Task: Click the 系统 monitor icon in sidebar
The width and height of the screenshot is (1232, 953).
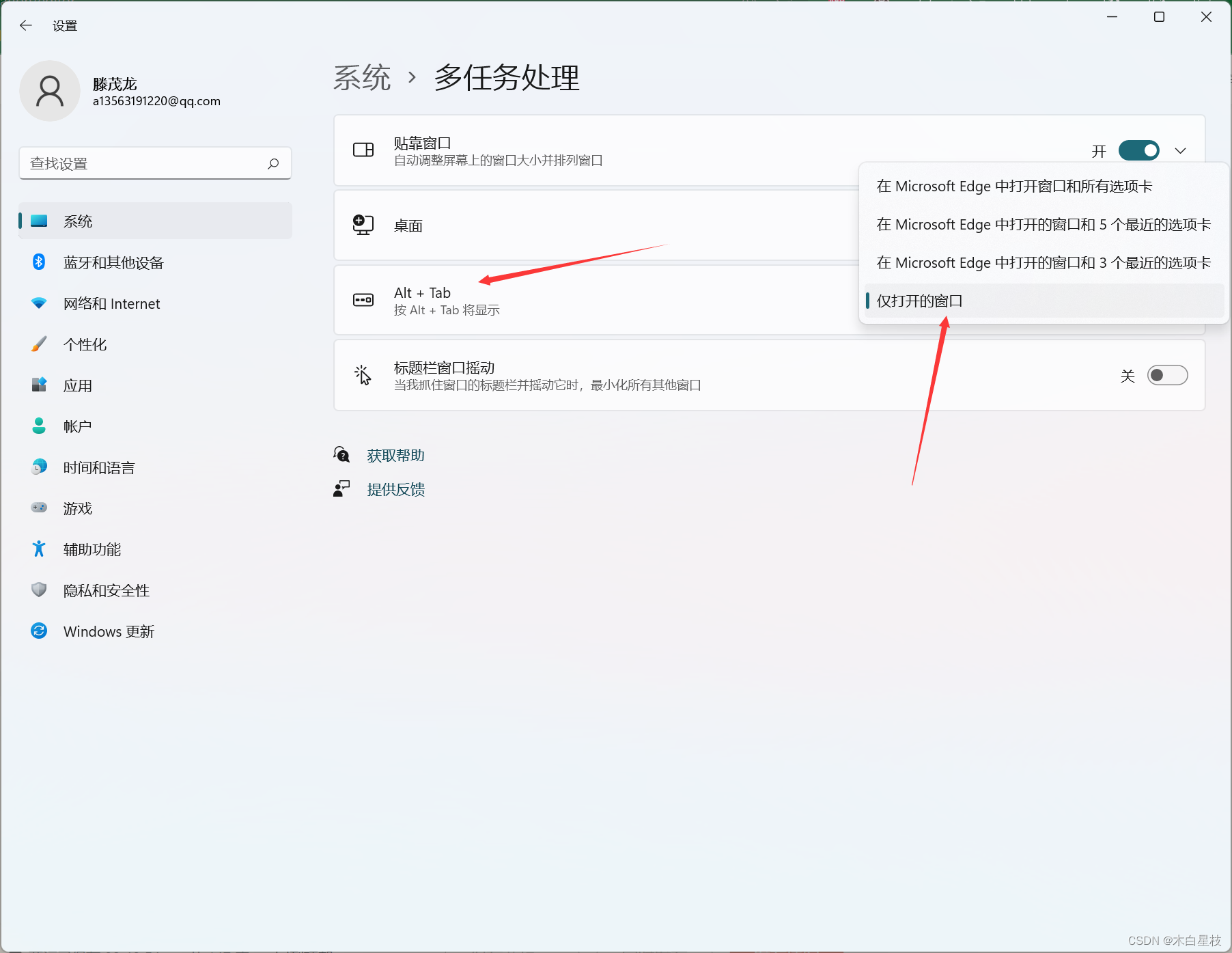Action: [x=40, y=221]
